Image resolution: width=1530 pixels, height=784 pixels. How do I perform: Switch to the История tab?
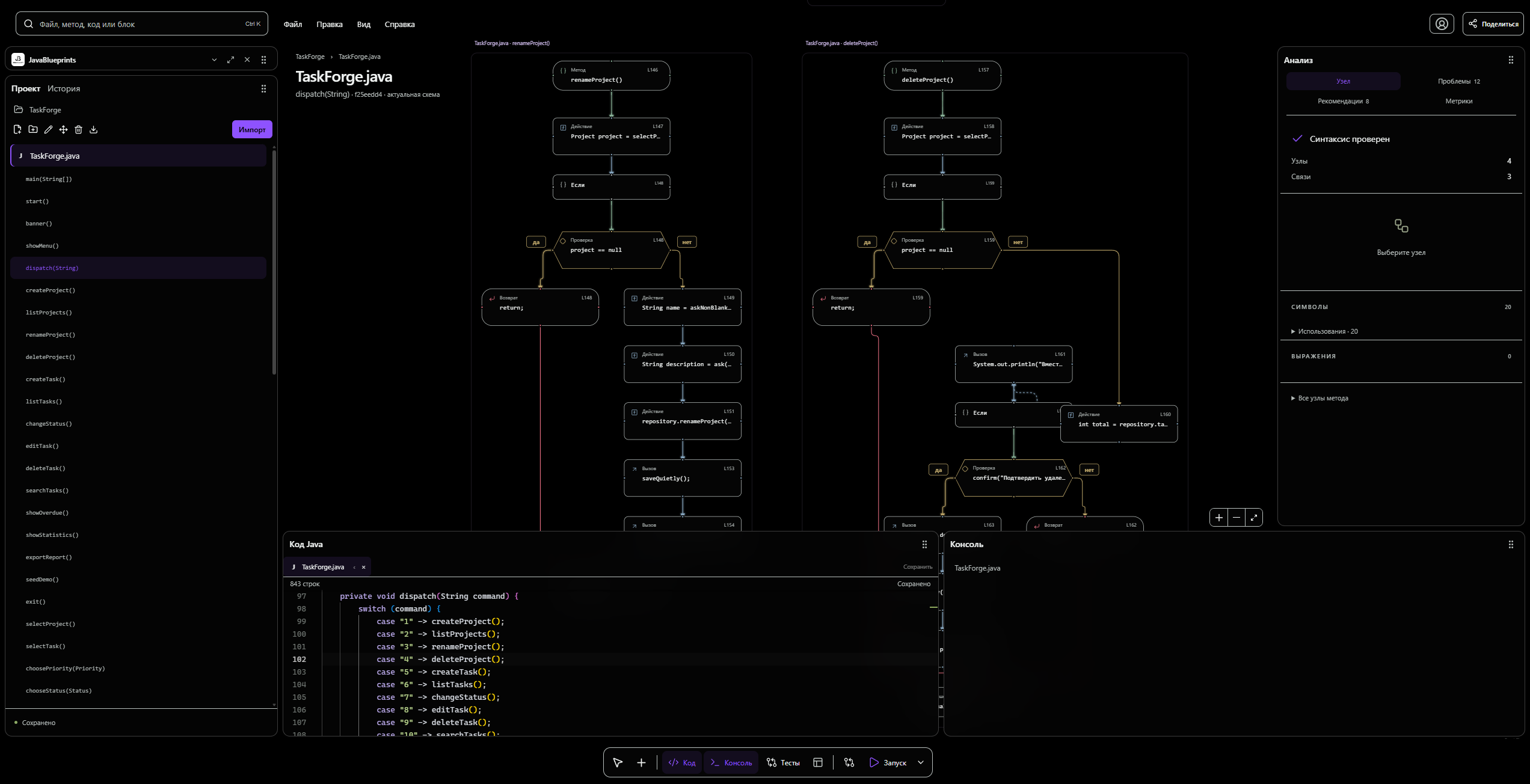(x=64, y=88)
